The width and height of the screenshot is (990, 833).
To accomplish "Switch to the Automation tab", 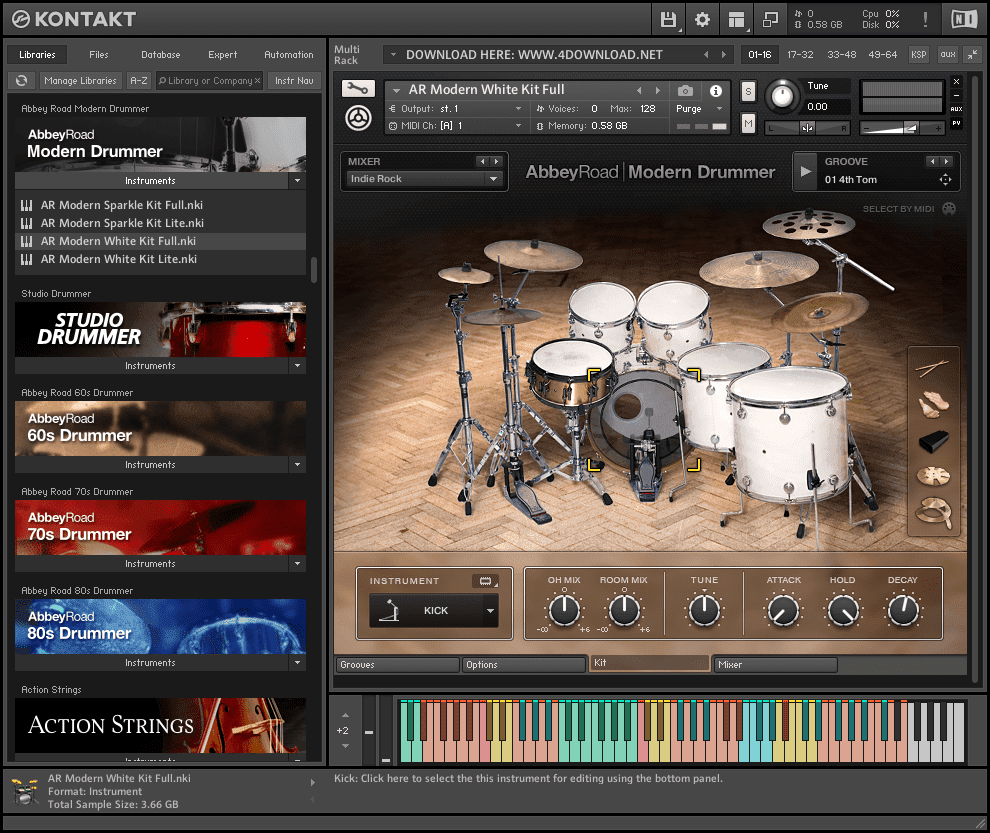I will coord(289,54).
